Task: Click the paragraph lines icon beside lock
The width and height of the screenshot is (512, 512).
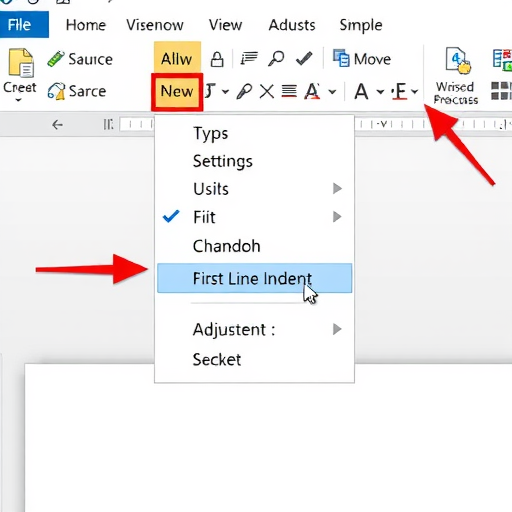Action: (249, 58)
